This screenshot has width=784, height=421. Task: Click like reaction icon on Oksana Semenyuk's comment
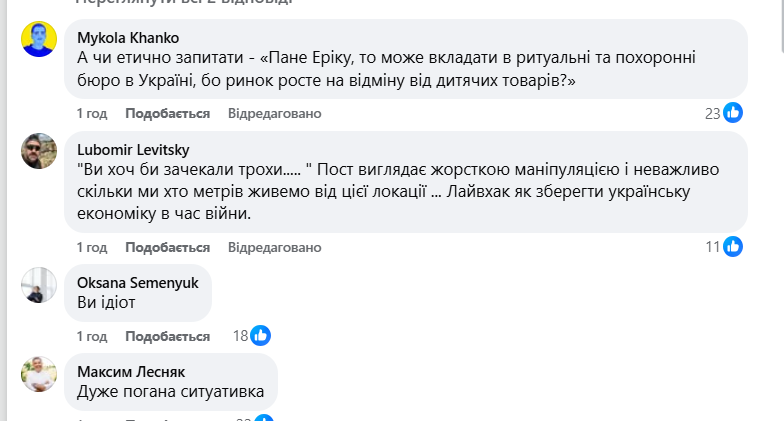pyautogui.click(x=260, y=336)
